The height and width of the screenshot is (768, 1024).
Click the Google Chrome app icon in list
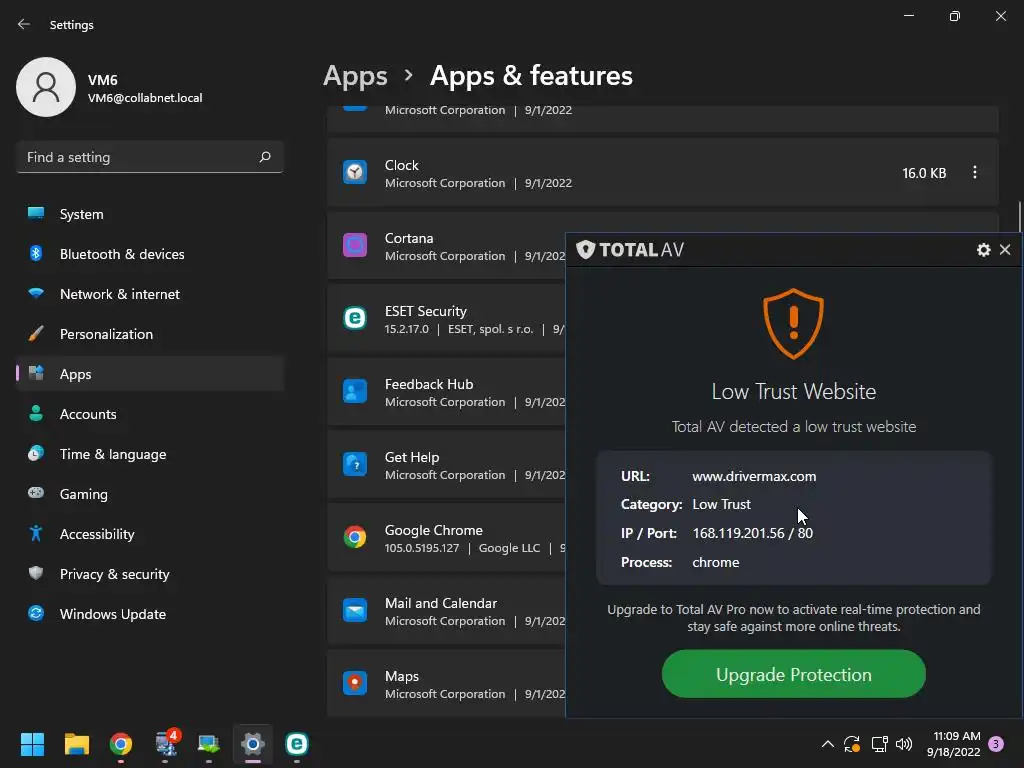click(x=355, y=537)
